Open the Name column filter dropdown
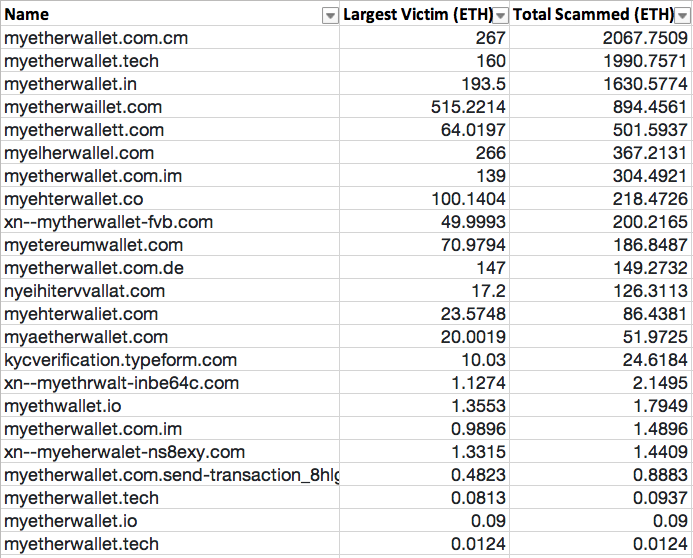The width and height of the screenshot is (693, 558). pos(329,16)
